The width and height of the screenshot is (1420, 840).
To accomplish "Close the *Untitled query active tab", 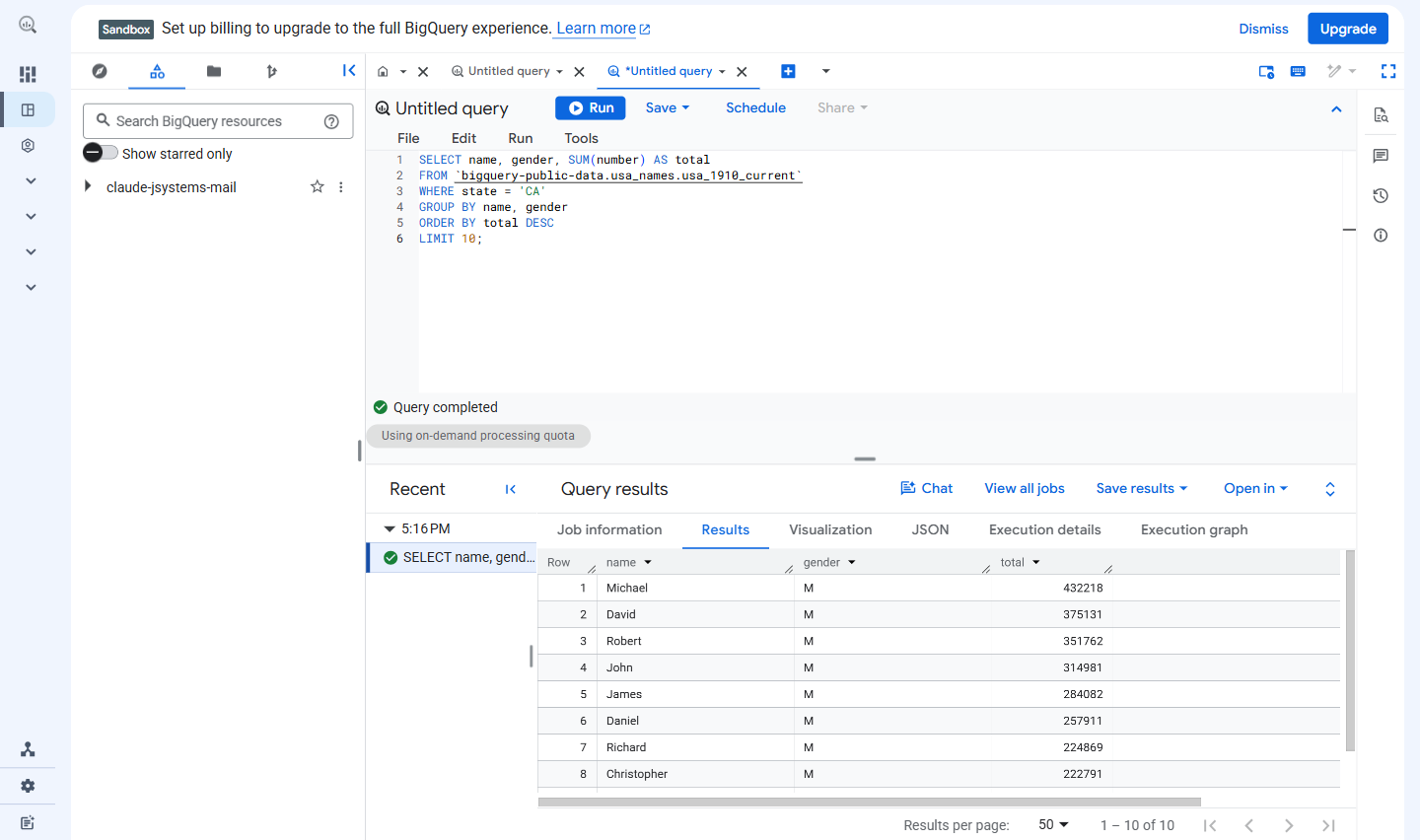I will (742, 71).
